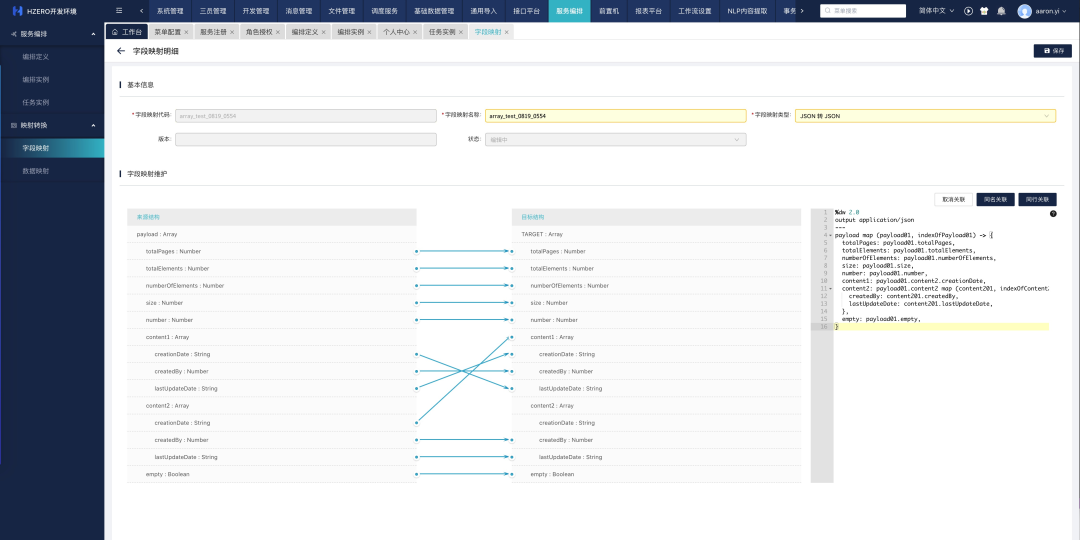This screenshot has width=1080, height=540.
Task: Fold code block at line 4
Action: point(830,234)
